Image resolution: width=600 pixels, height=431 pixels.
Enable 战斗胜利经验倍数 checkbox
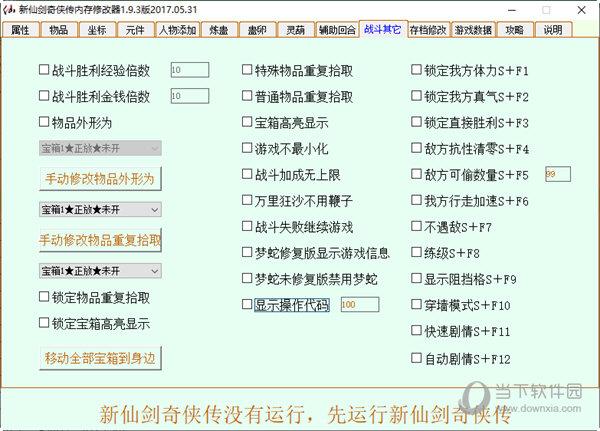point(44,70)
